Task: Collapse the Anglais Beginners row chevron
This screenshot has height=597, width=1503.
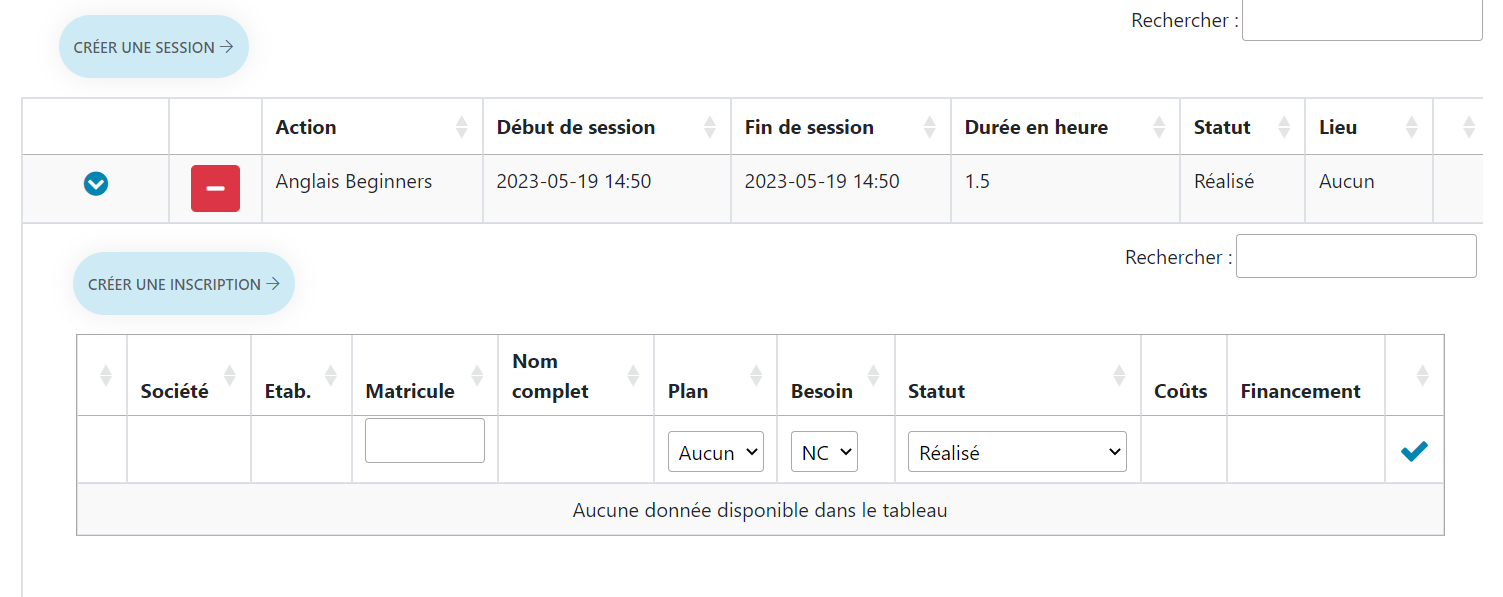Action: [96, 183]
